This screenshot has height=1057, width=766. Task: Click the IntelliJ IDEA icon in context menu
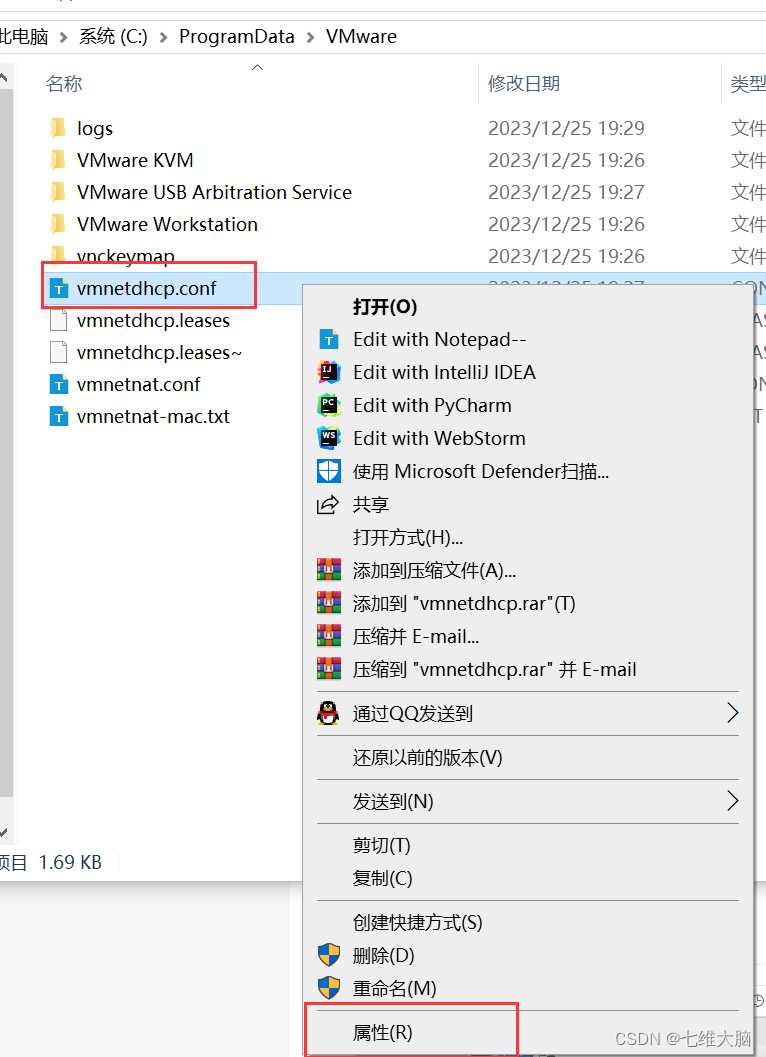tap(328, 372)
